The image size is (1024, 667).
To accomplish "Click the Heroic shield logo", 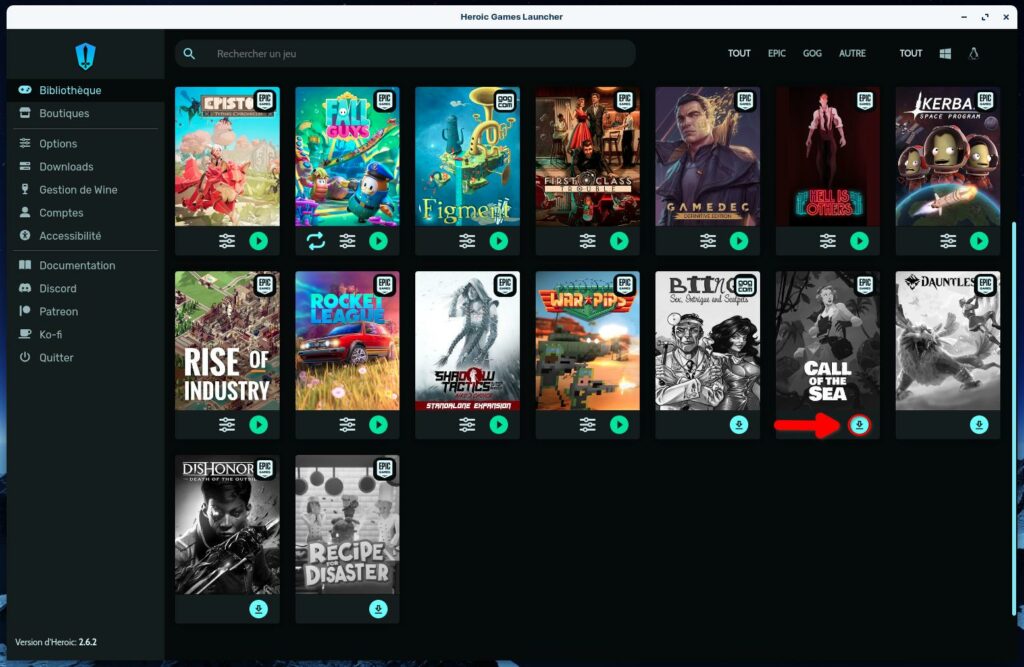I will [85, 56].
